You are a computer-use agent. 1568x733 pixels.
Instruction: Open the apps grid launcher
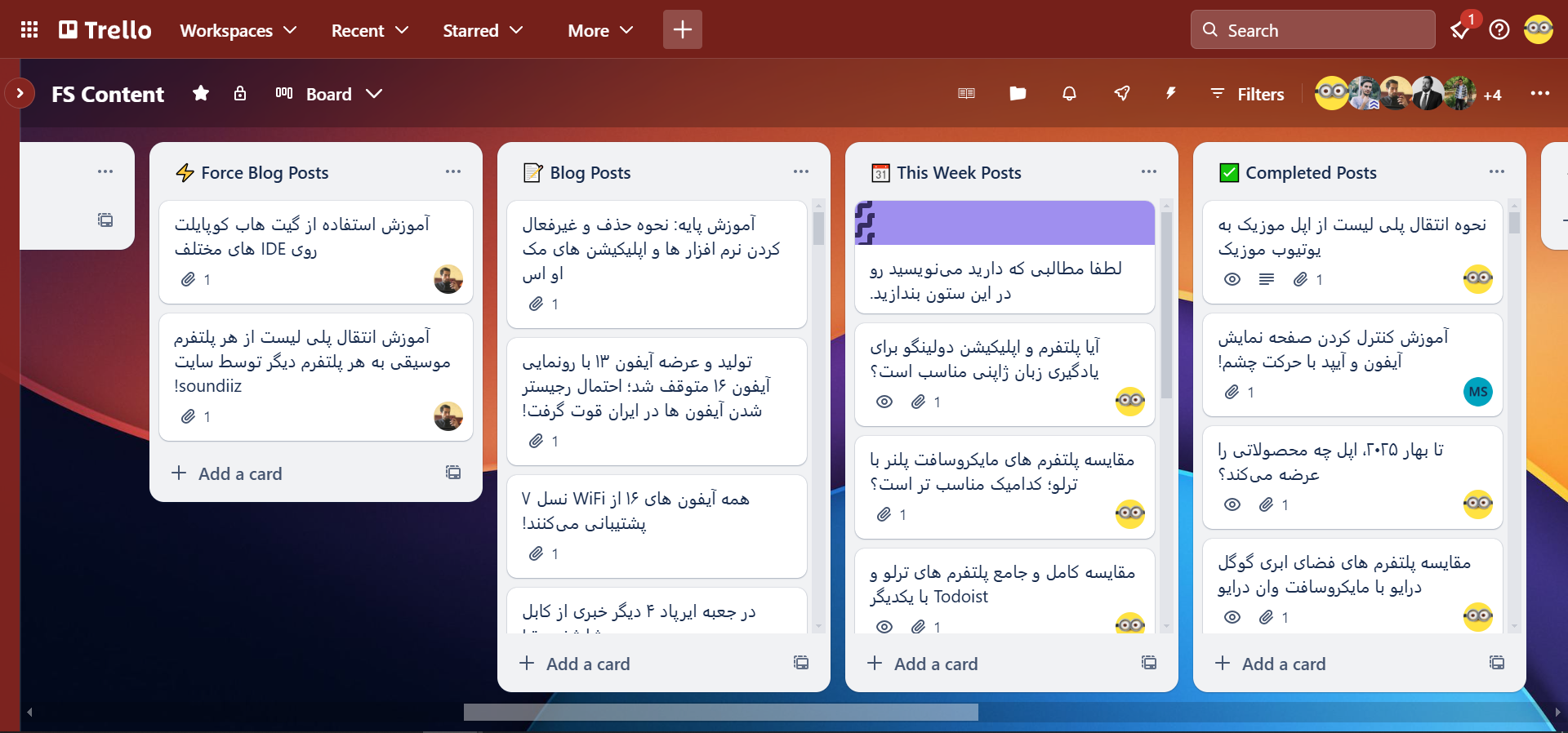click(29, 30)
